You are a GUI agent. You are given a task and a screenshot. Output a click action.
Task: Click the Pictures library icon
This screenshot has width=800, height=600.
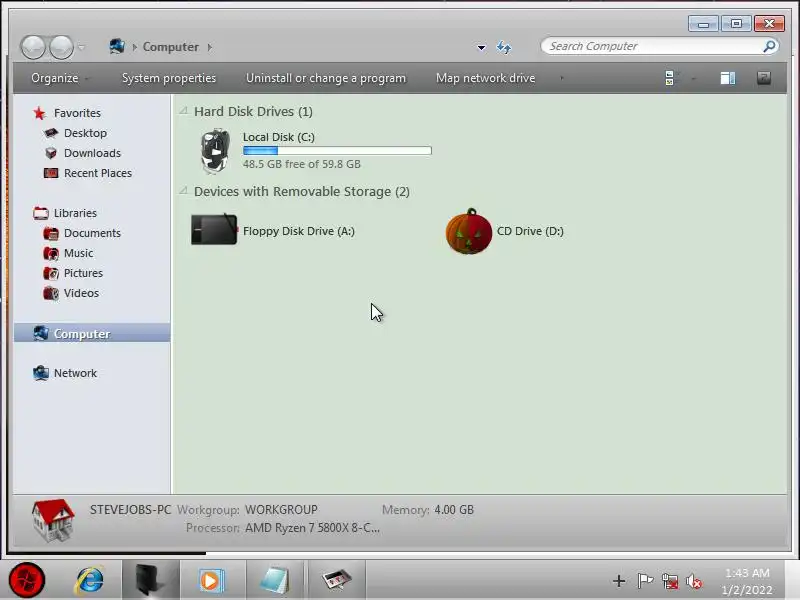pos(51,273)
